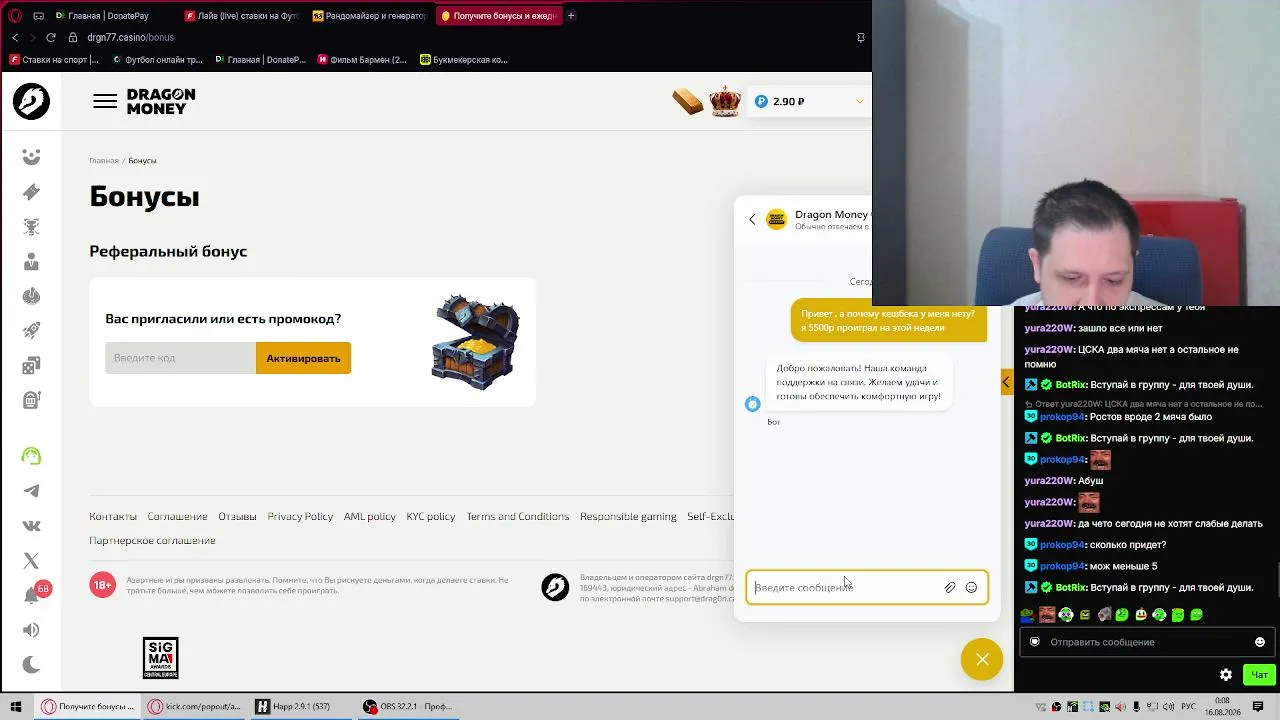1280x720 pixels.
Task: Click the SiGMA awards badge
Action: [160, 658]
